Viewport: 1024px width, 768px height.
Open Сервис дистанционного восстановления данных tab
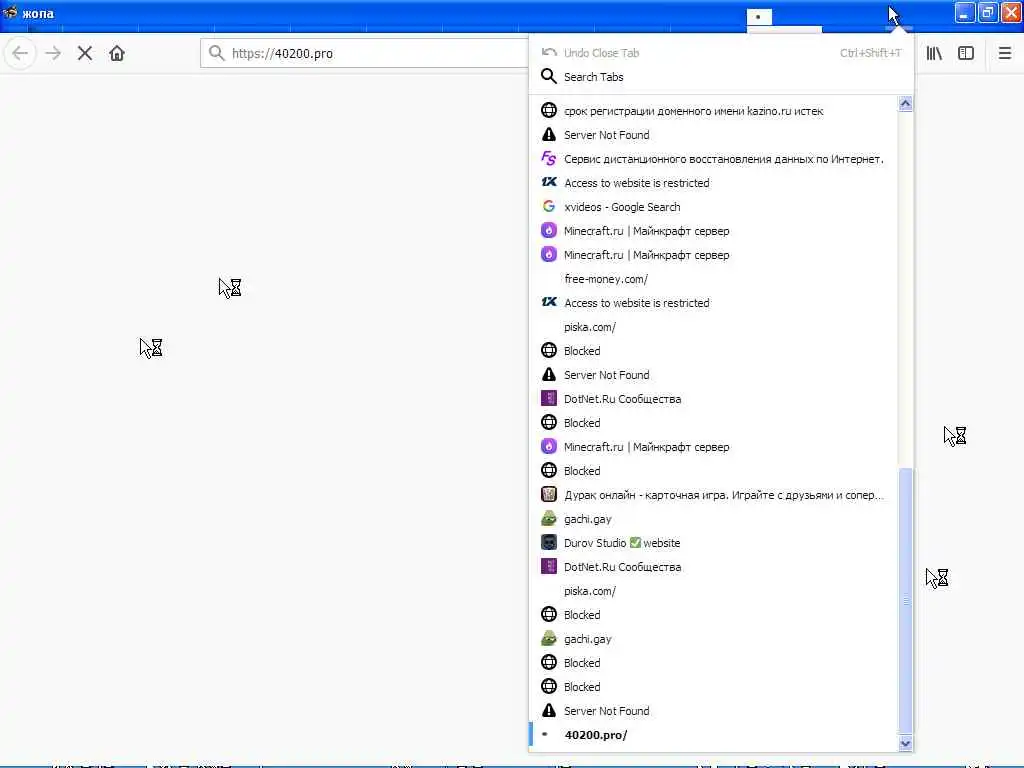(x=713, y=159)
